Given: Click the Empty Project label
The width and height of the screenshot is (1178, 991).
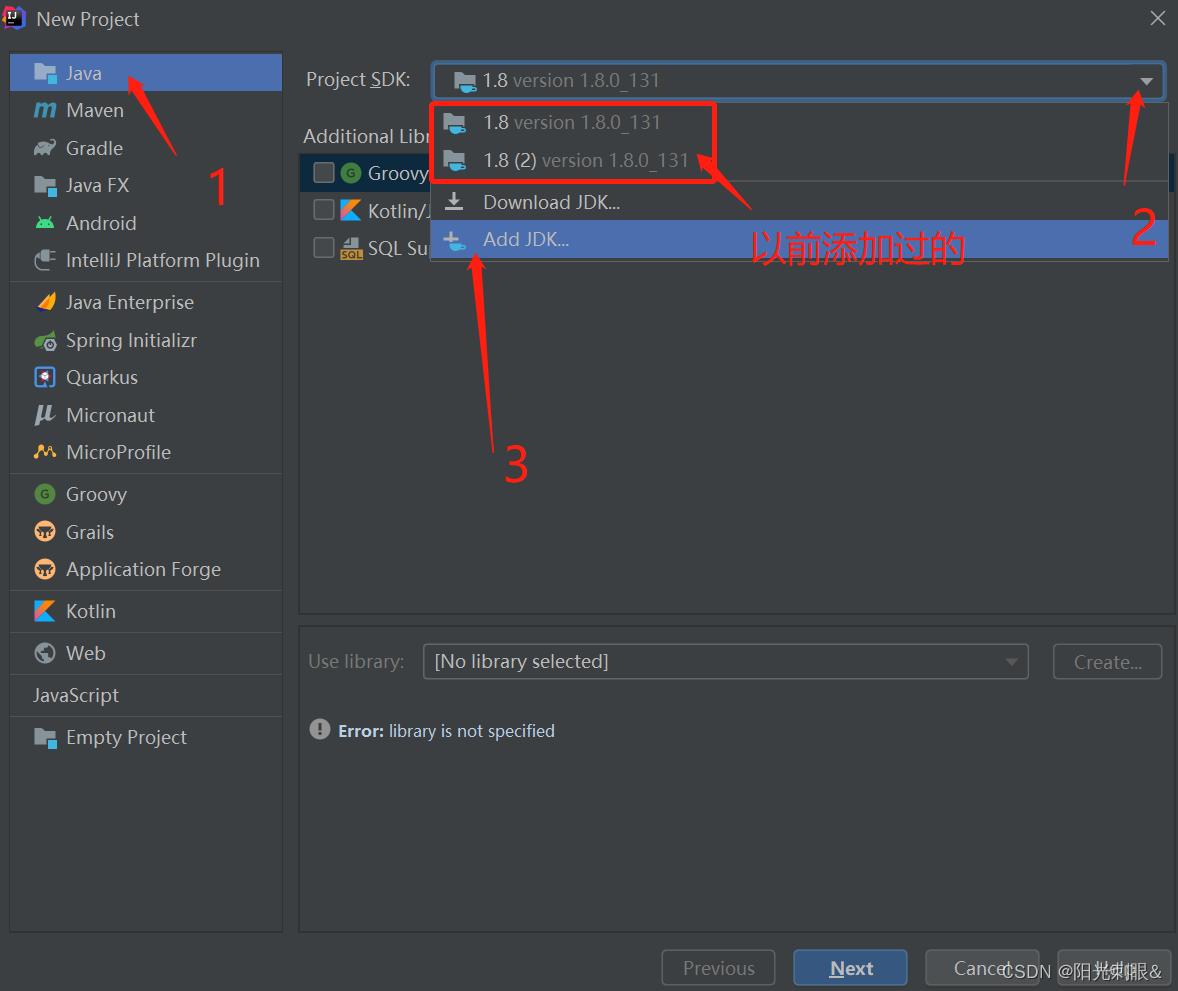Looking at the screenshot, I should (126, 738).
